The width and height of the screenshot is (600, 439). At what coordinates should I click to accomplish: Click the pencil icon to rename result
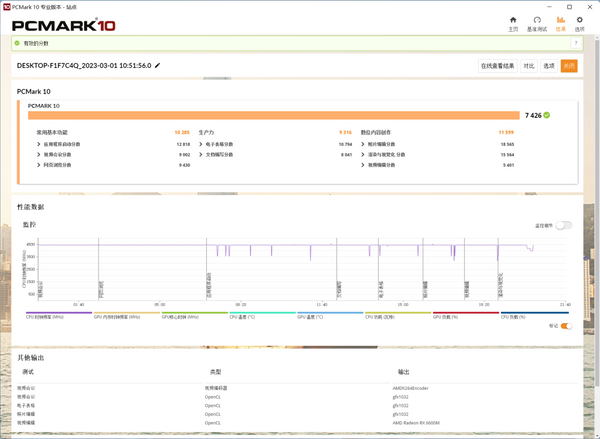[157, 65]
